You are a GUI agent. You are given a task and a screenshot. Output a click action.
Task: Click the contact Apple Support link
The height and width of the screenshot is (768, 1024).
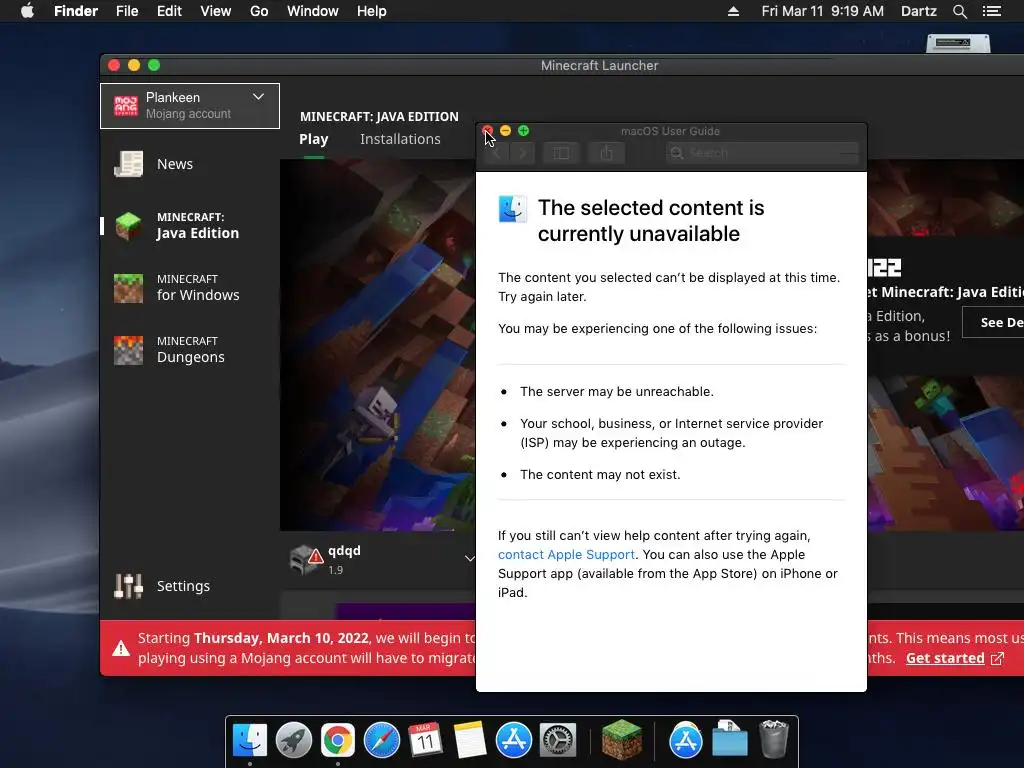click(566, 554)
